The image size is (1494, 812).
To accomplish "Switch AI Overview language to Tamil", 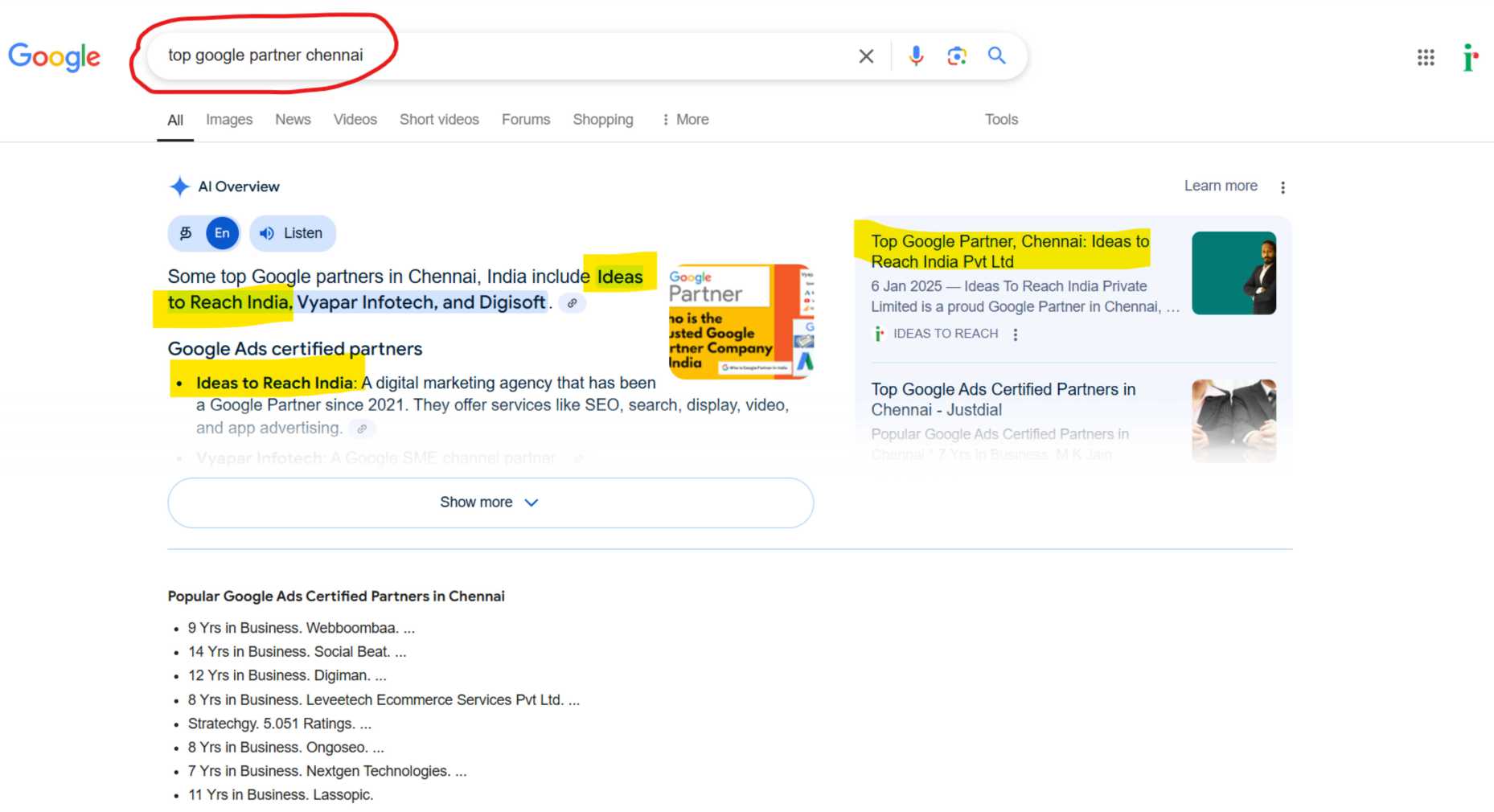I will [x=186, y=233].
